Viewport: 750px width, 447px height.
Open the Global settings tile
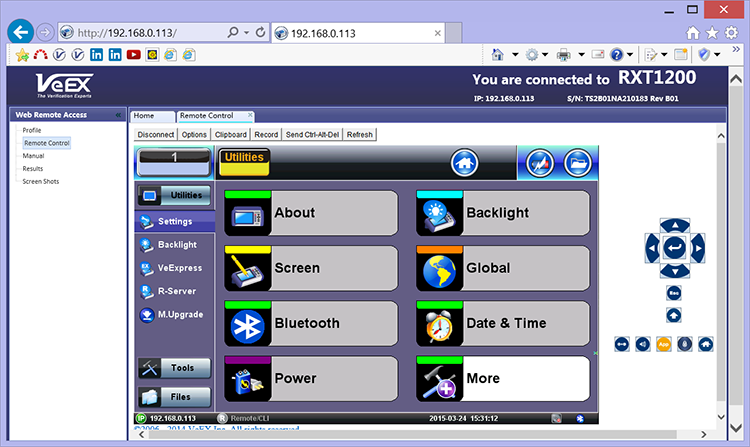tap(503, 268)
